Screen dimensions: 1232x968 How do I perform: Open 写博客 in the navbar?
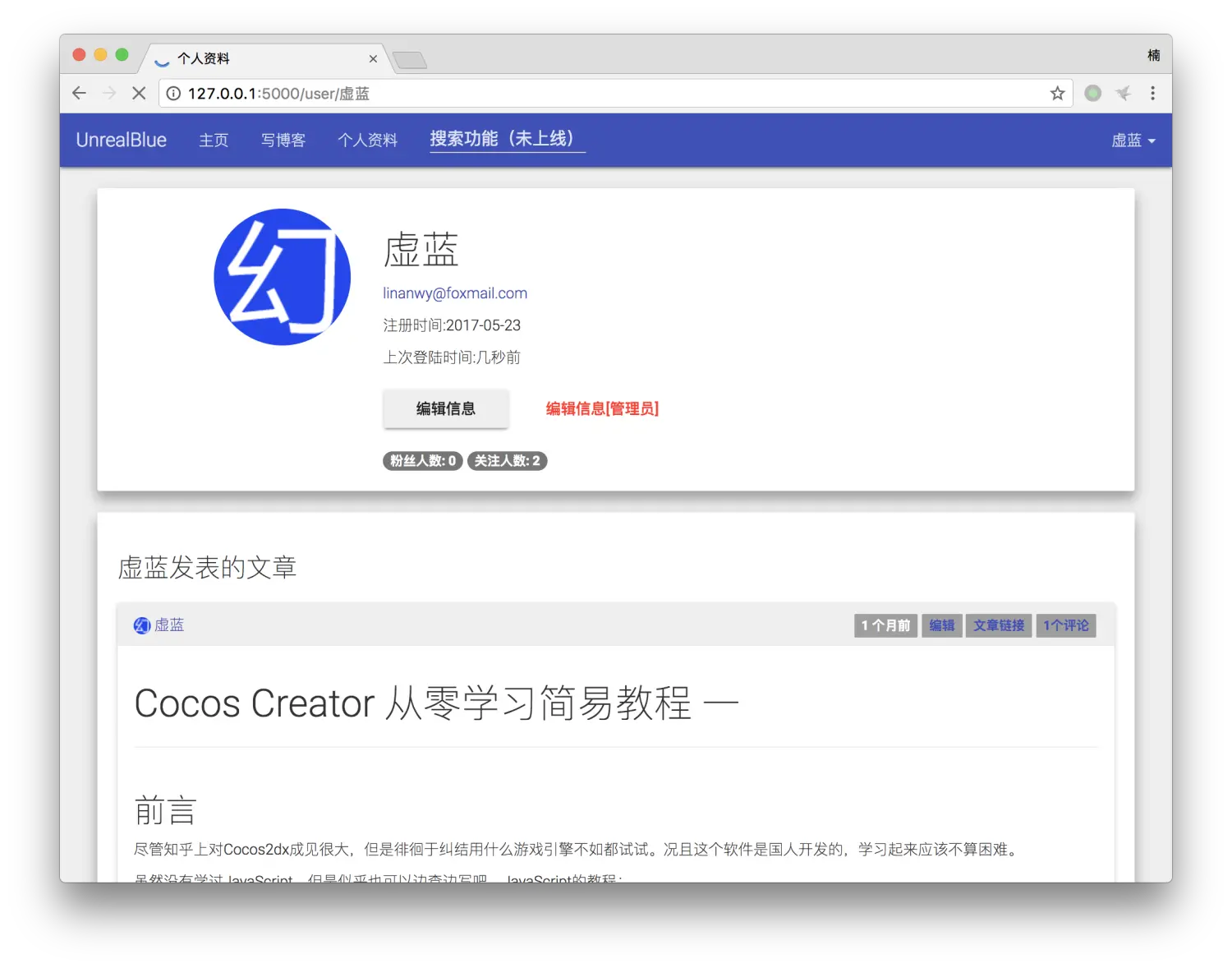[x=283, y=141]
